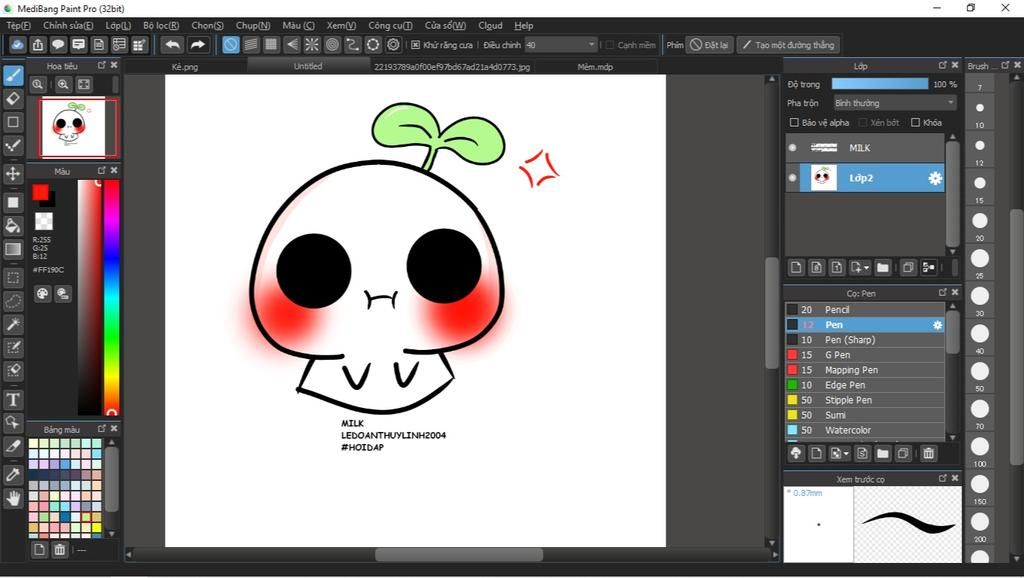The image size is (1024, 578).
Task: Open settings gear for Lớp2 layer
Action: (x=935, y=178)
